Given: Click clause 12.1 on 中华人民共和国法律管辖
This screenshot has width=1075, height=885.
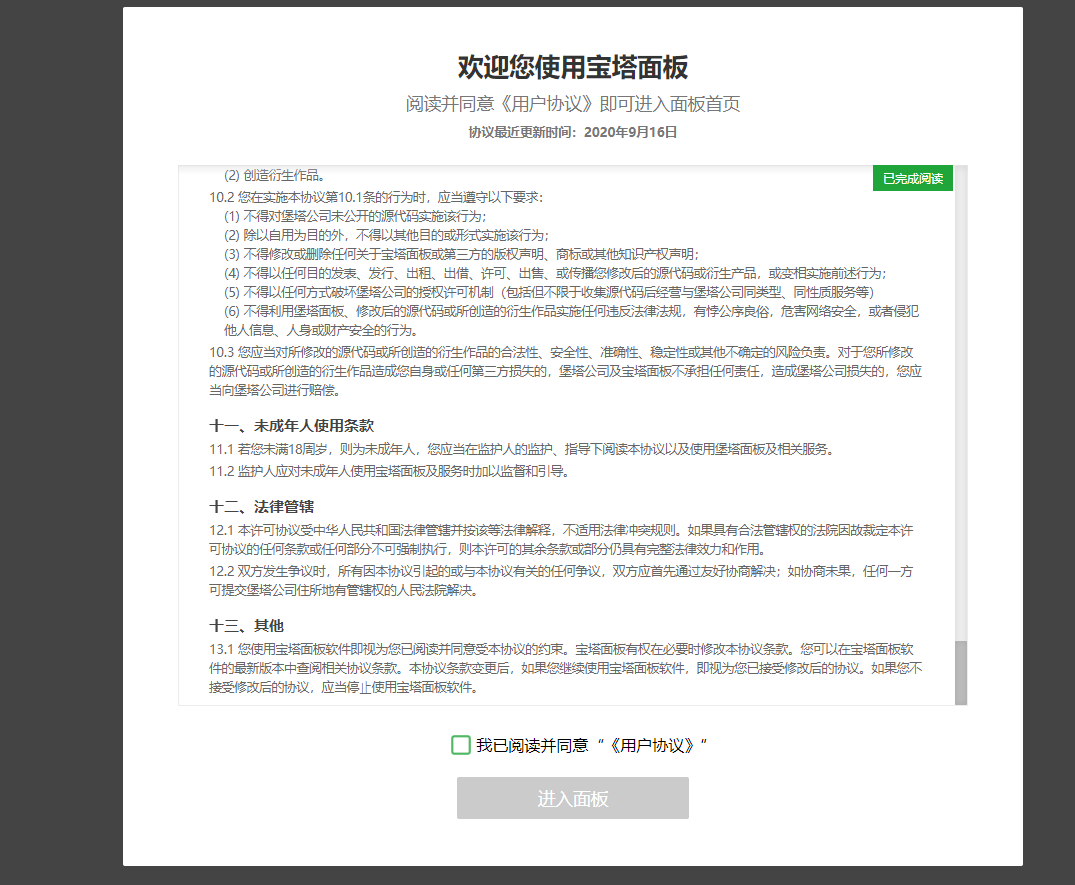Looking at the screenshot, I should click(561, 540).
